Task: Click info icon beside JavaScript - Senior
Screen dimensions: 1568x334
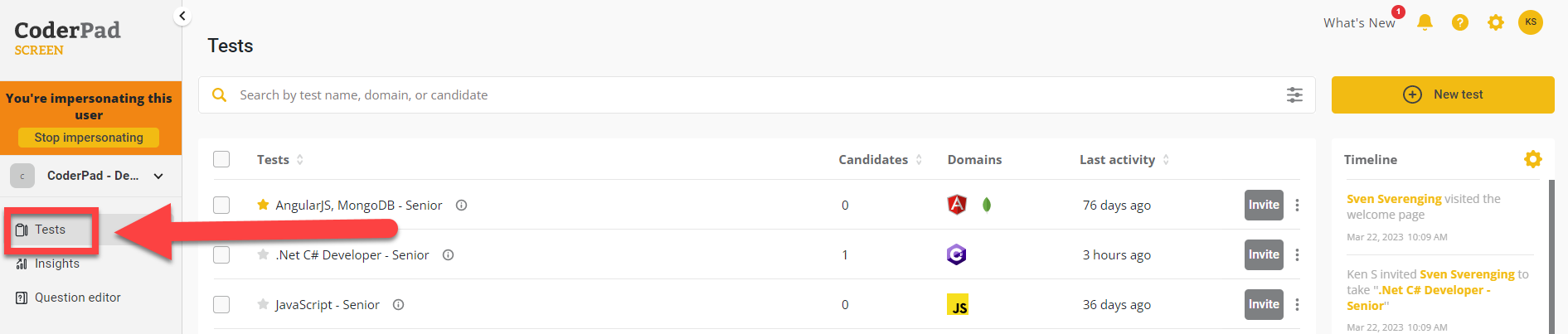Action: tap(398, 305)
